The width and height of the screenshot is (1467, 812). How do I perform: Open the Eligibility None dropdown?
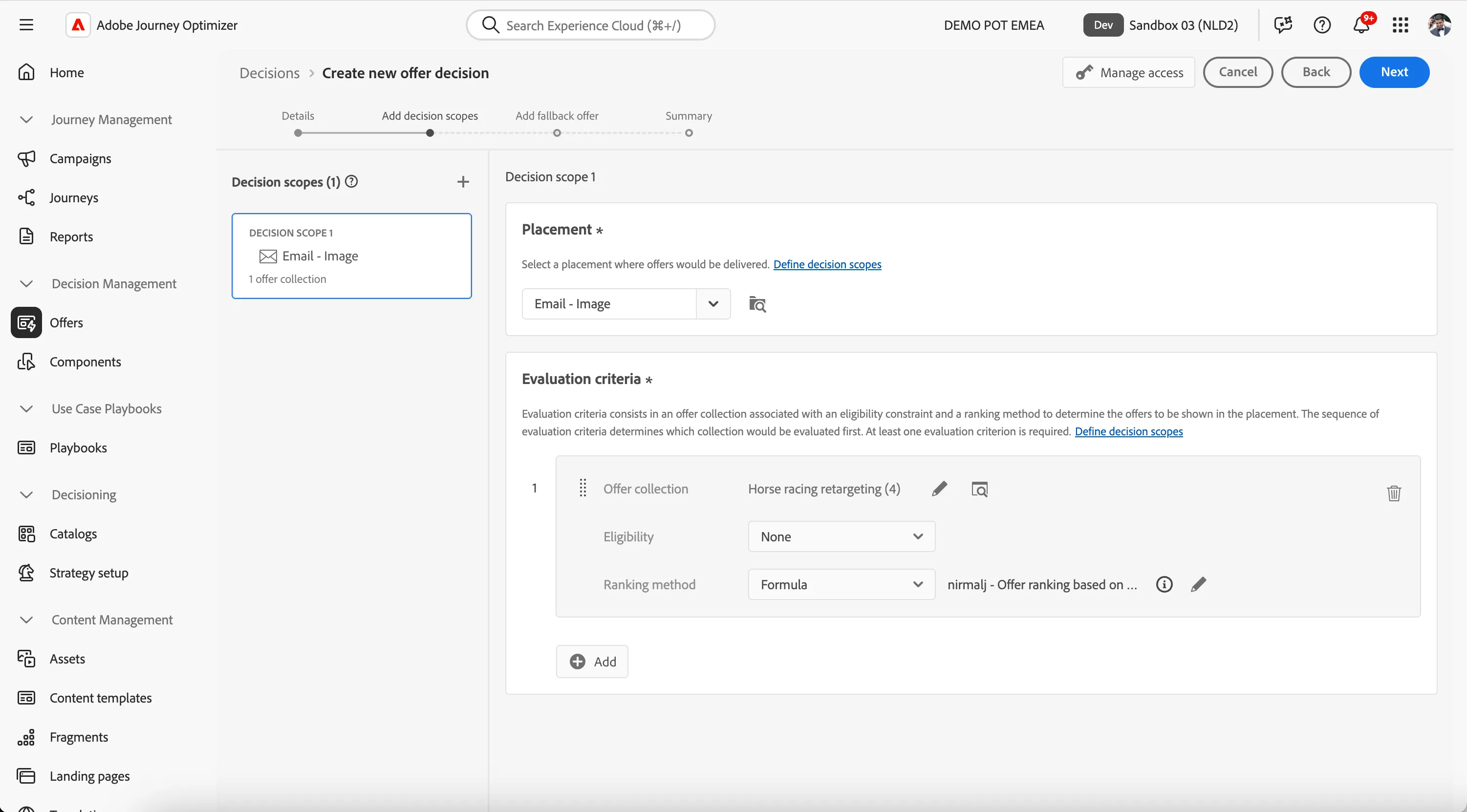[x=841, y=536]
